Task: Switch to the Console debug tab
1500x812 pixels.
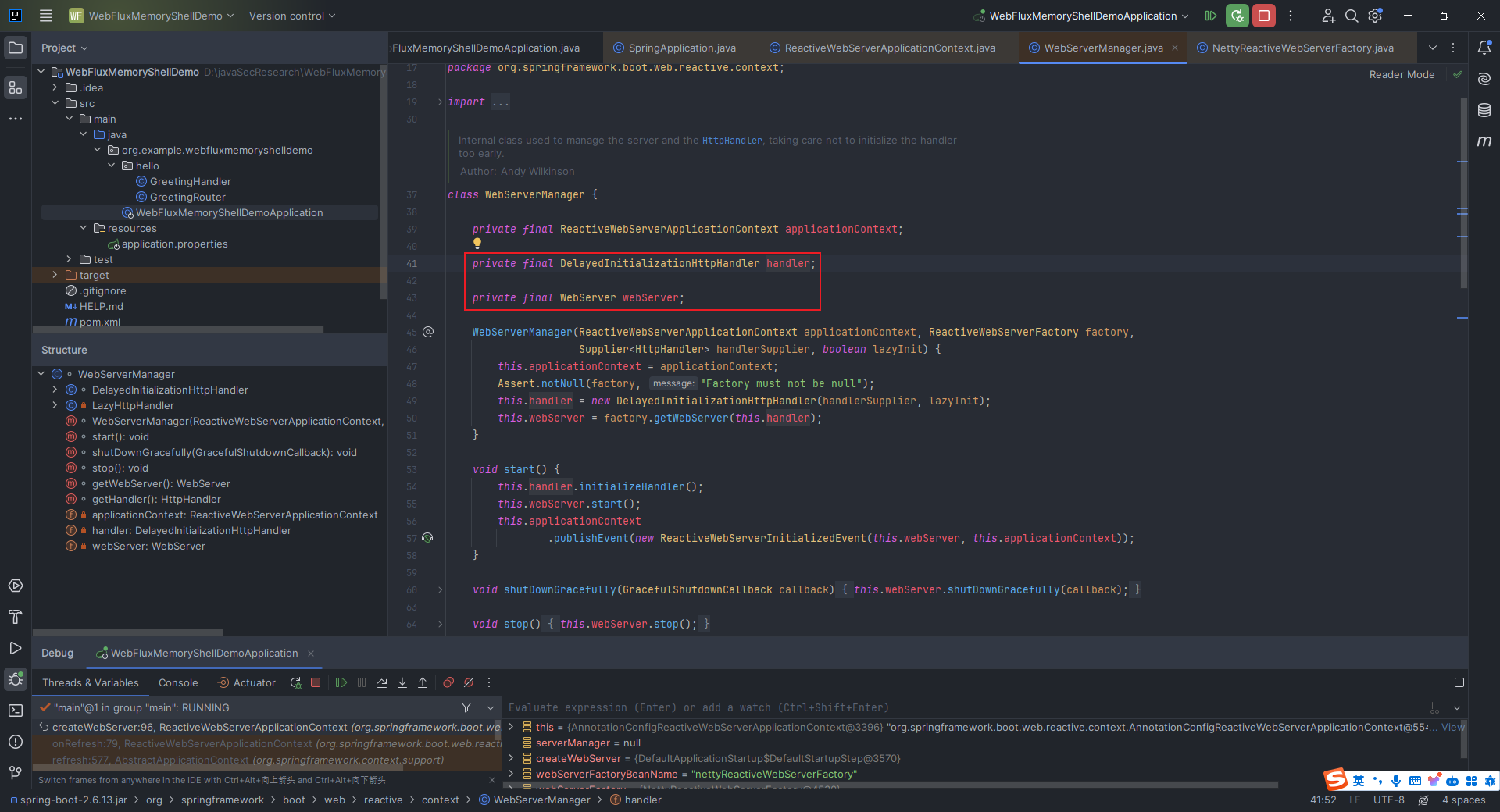Action: pos(178,682)
